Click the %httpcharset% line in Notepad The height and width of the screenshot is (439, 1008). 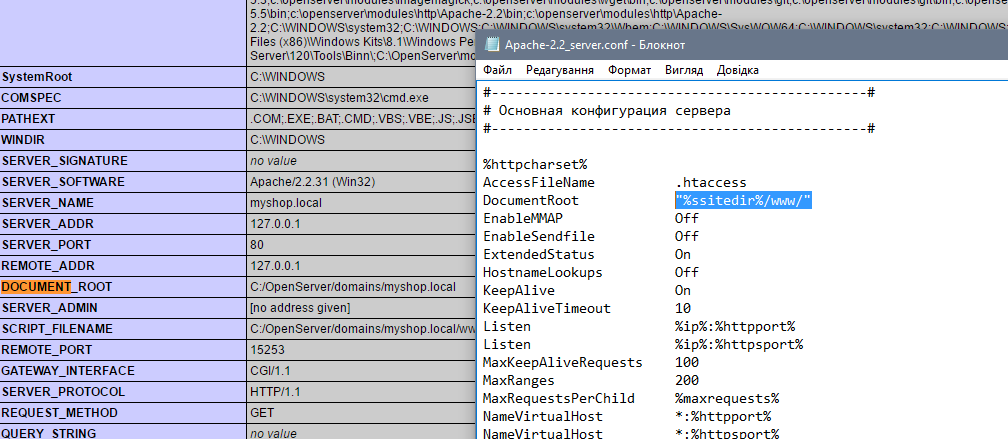coord(534,164)
